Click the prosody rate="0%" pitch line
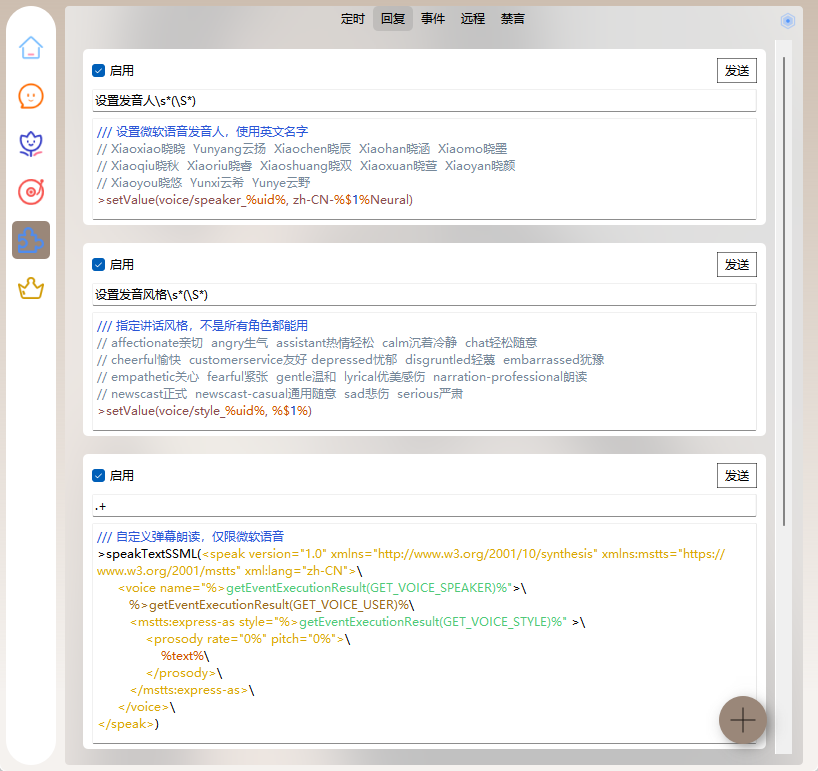 248,639
